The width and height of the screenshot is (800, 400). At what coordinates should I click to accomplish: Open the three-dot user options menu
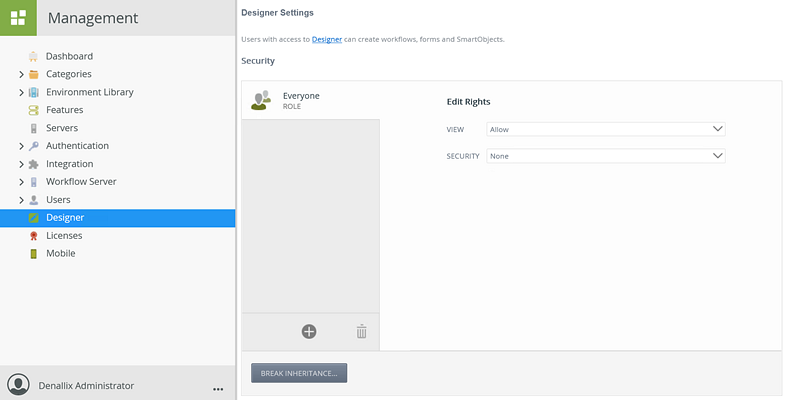pos(218,387)
